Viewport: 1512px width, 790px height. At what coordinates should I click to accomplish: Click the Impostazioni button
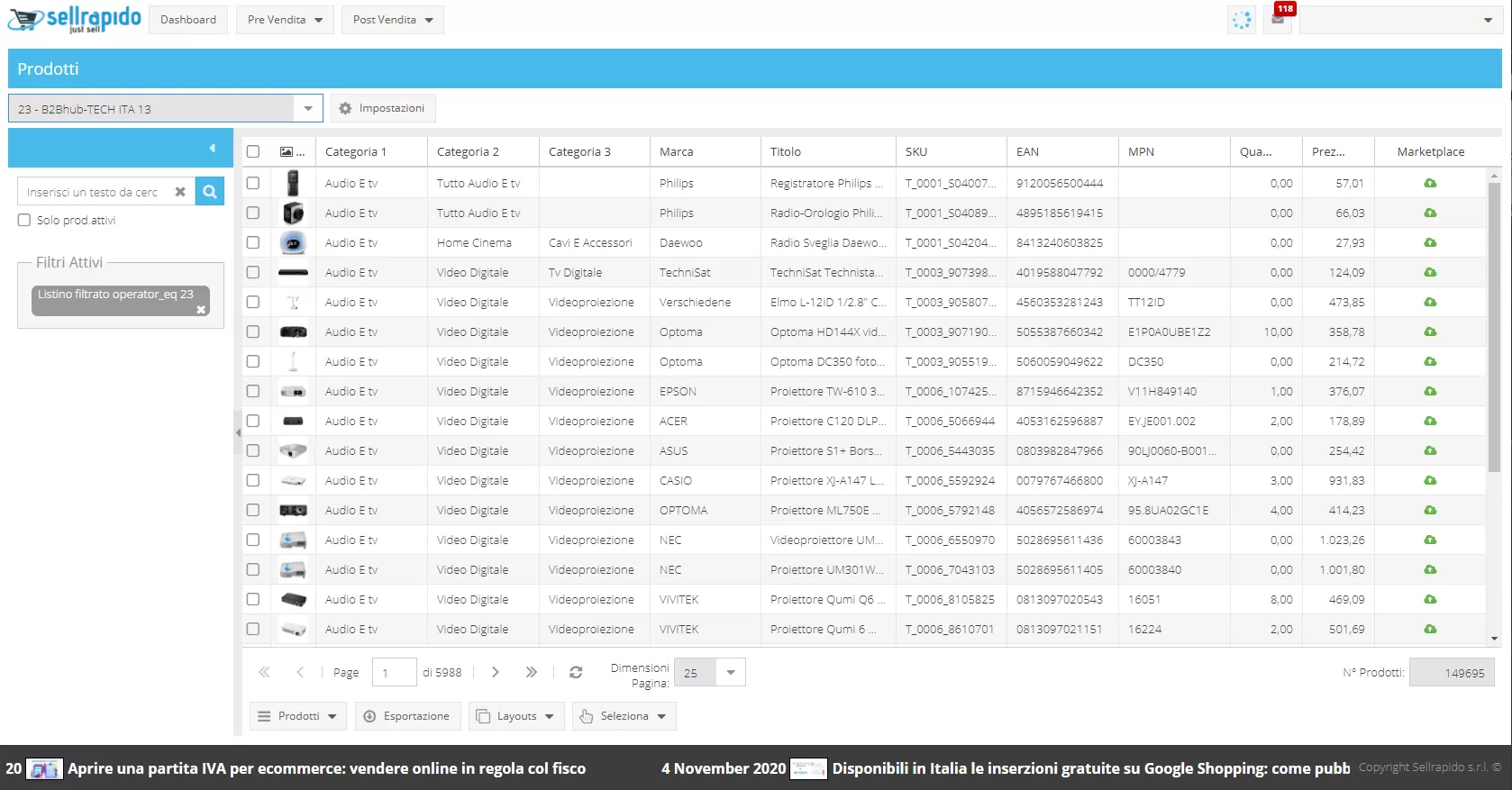(382, 108)
